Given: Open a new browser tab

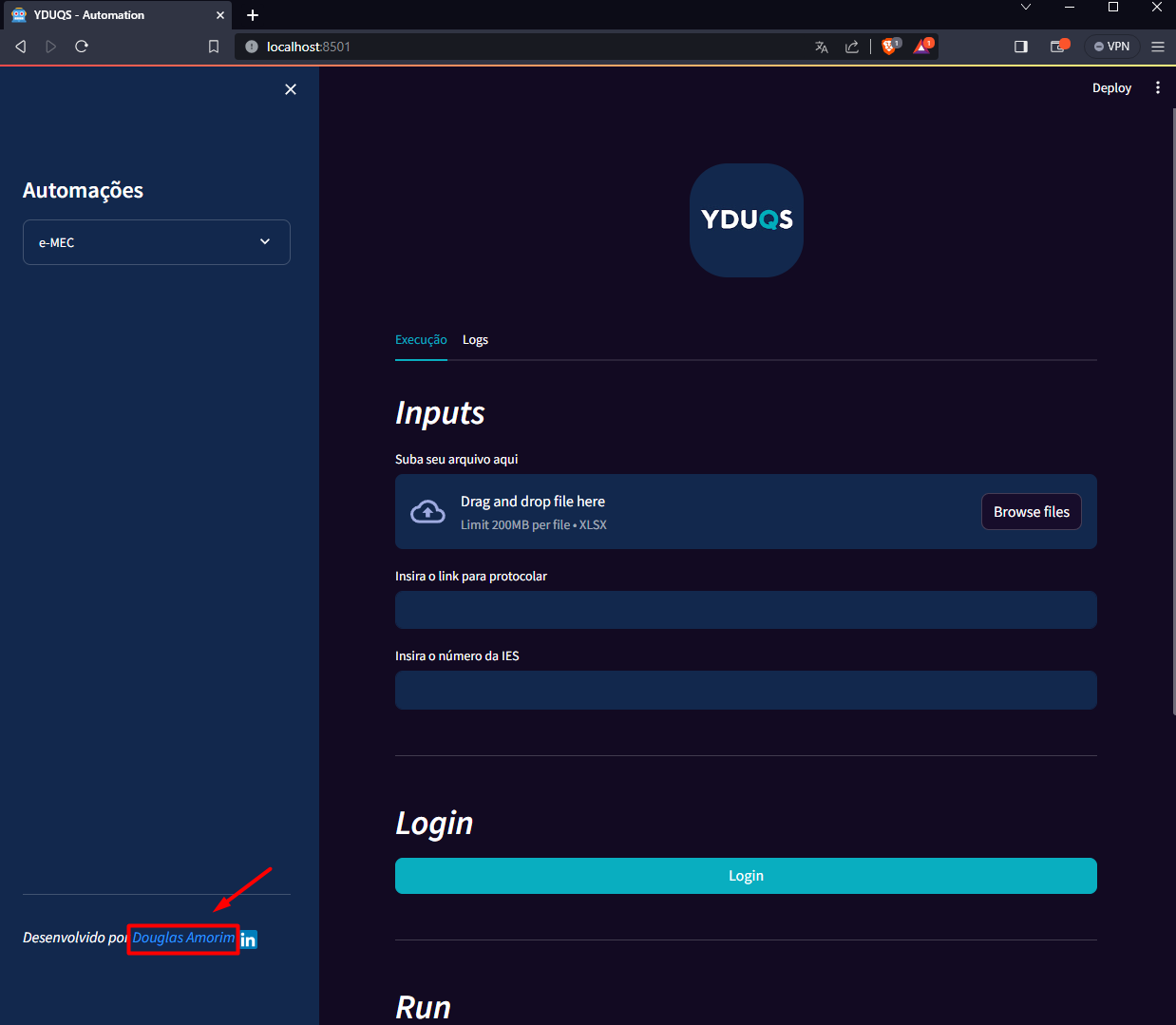Looking at the screenshot, I should click(253, 15).
